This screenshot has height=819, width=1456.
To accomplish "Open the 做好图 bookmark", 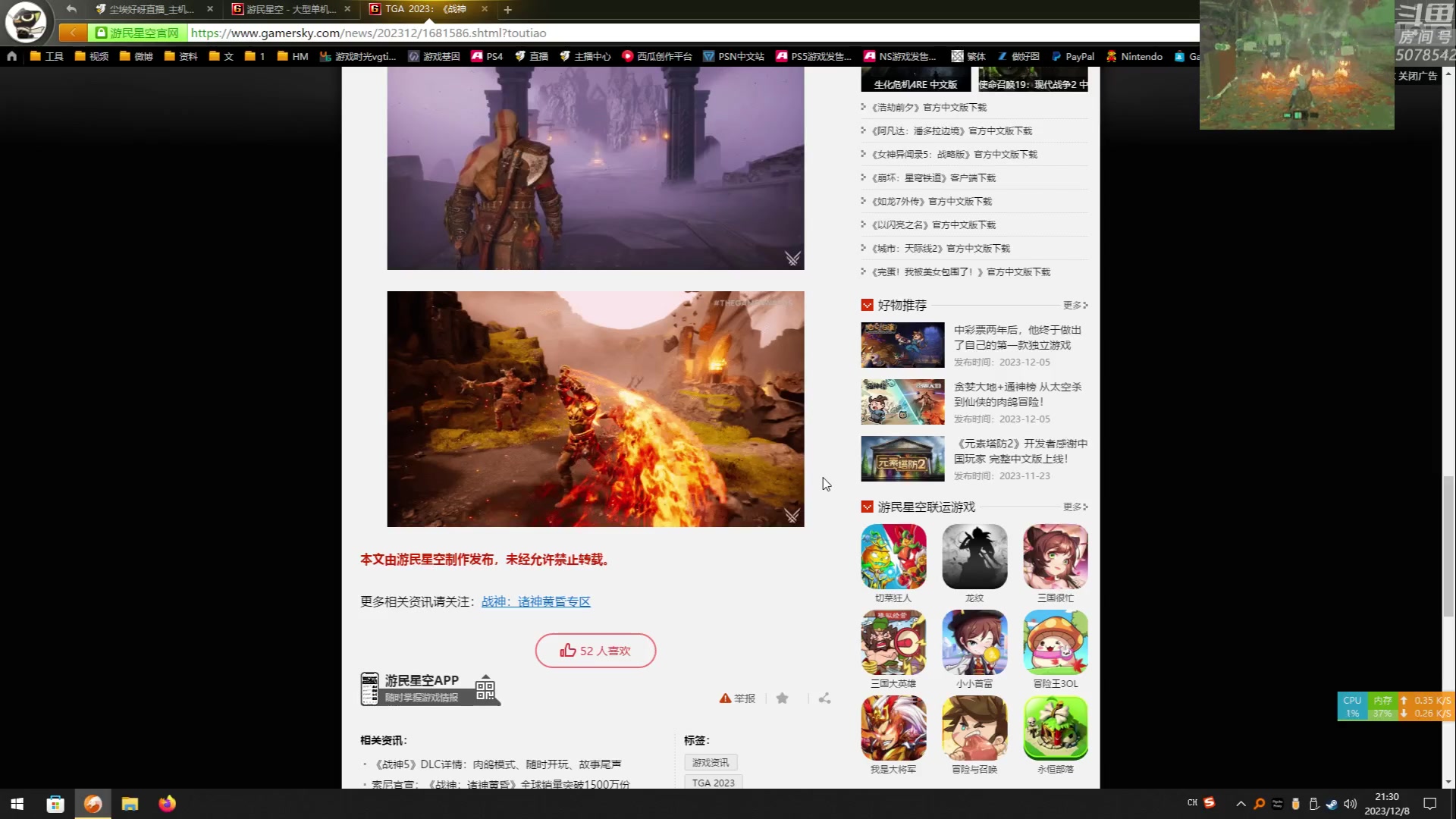I will click(x=1018, y=56).
